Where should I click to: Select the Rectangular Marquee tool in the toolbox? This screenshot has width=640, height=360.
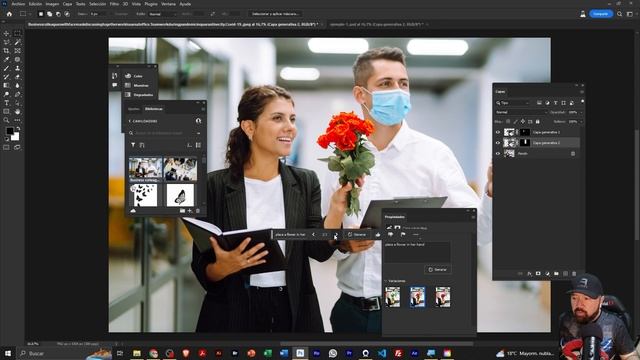pos(17,33)
